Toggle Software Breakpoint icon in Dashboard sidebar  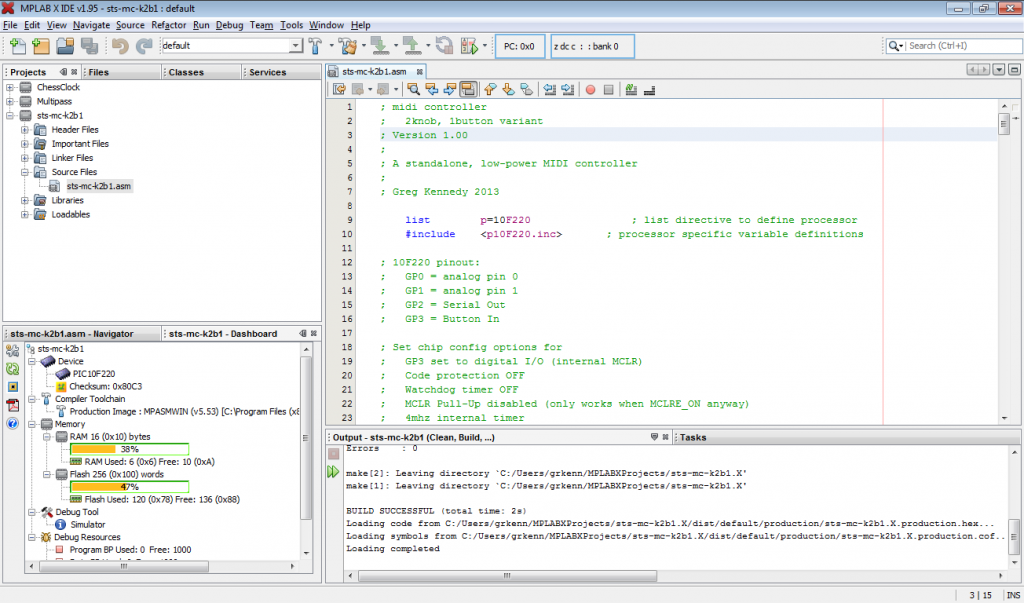12,387
